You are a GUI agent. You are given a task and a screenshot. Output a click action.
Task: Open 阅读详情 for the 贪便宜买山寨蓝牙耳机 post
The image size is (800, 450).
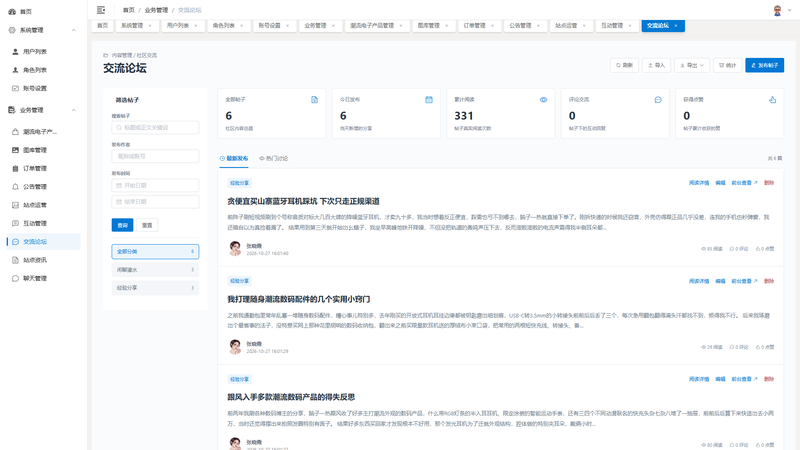point(698,183)
